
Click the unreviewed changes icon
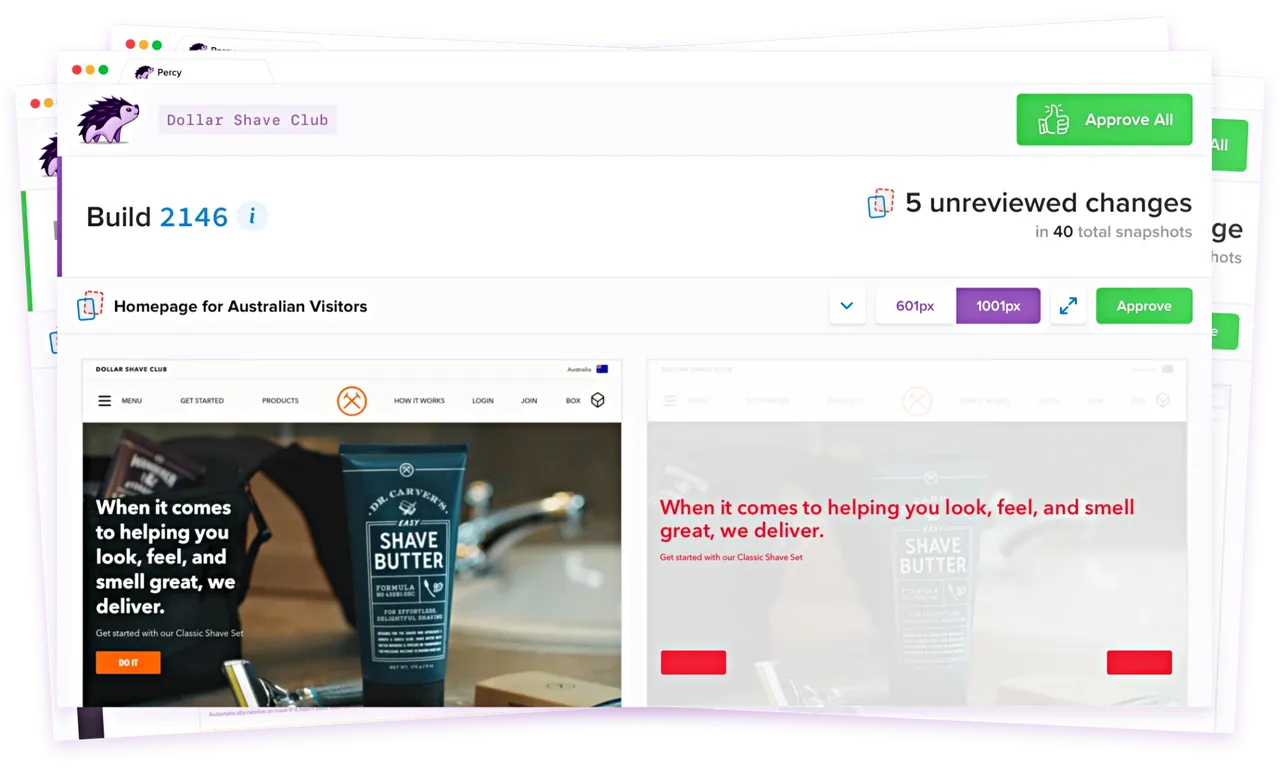click(x=880, y=203)
